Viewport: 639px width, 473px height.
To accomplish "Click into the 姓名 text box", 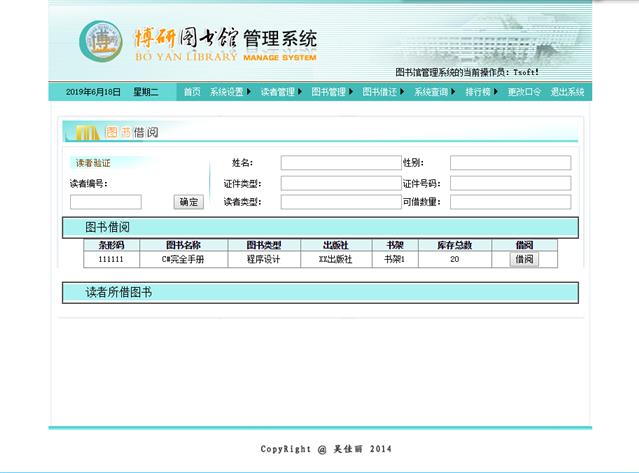I will 340,163.
